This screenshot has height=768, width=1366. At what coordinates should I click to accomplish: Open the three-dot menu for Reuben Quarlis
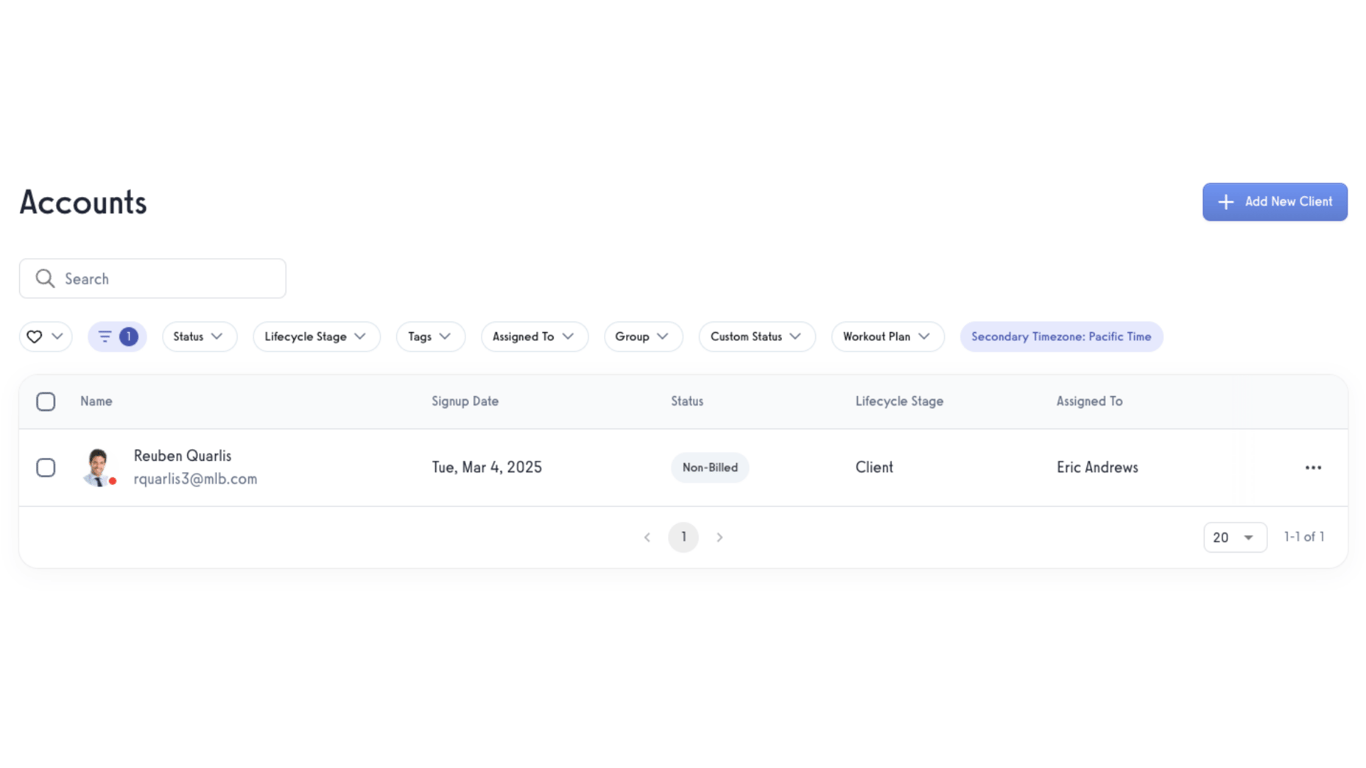[x=1313, y=468]
